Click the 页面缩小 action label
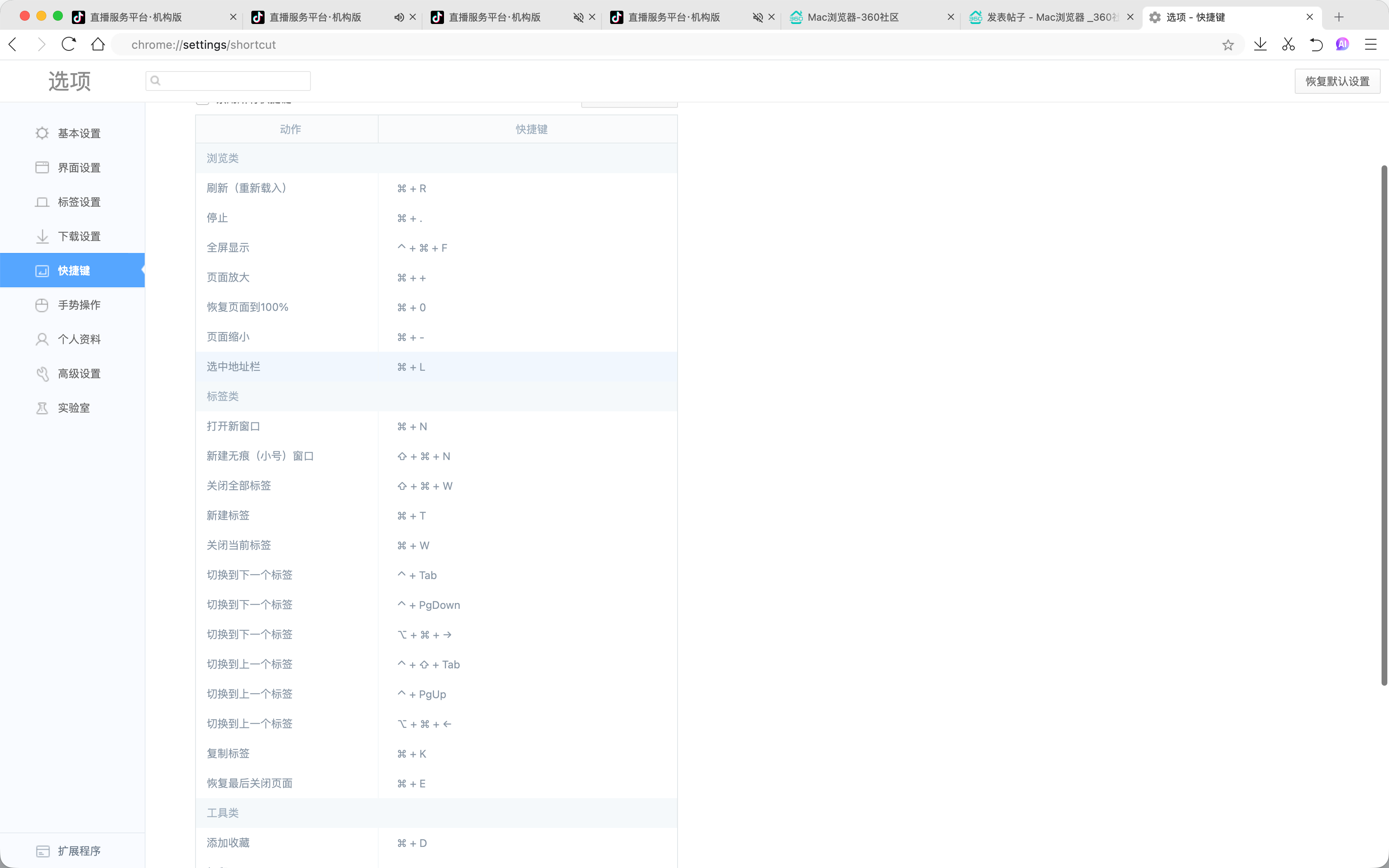This screenshot has width=1389, height=868. (228, 337)
